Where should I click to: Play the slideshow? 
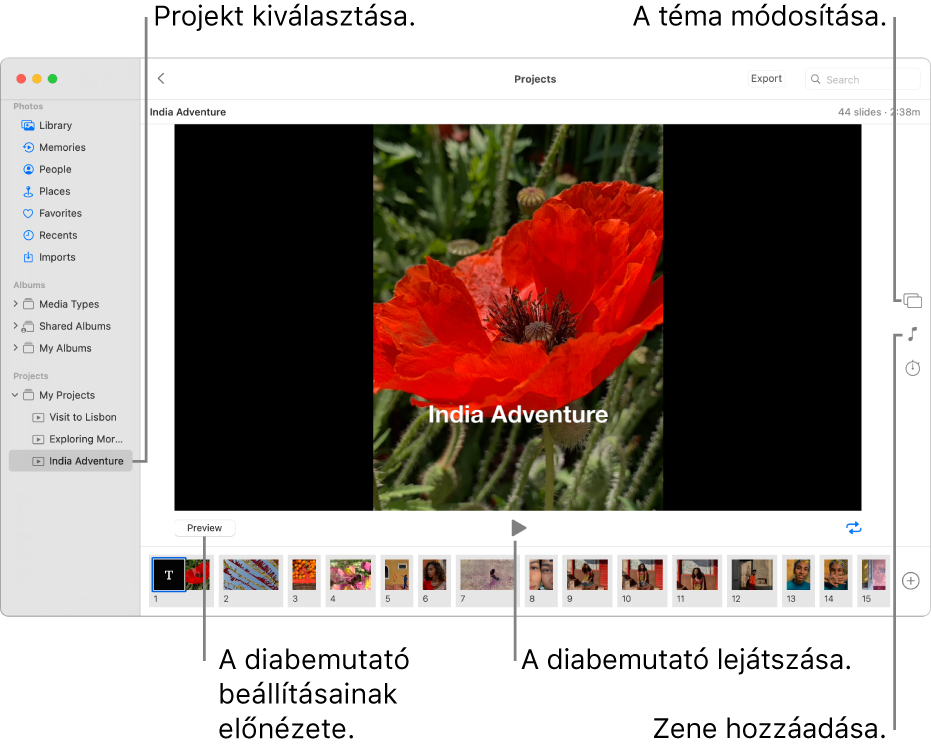[x=518, y=528]
